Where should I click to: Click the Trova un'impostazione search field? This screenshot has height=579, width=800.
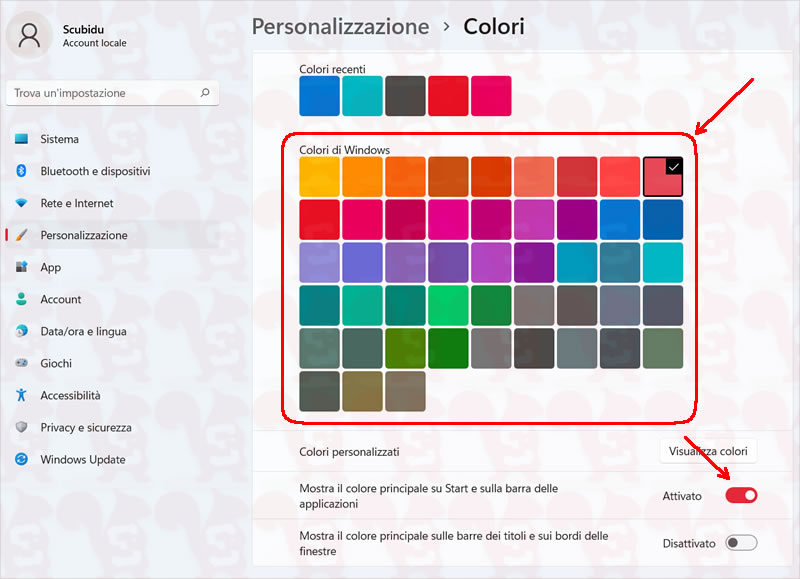point(112,93)
